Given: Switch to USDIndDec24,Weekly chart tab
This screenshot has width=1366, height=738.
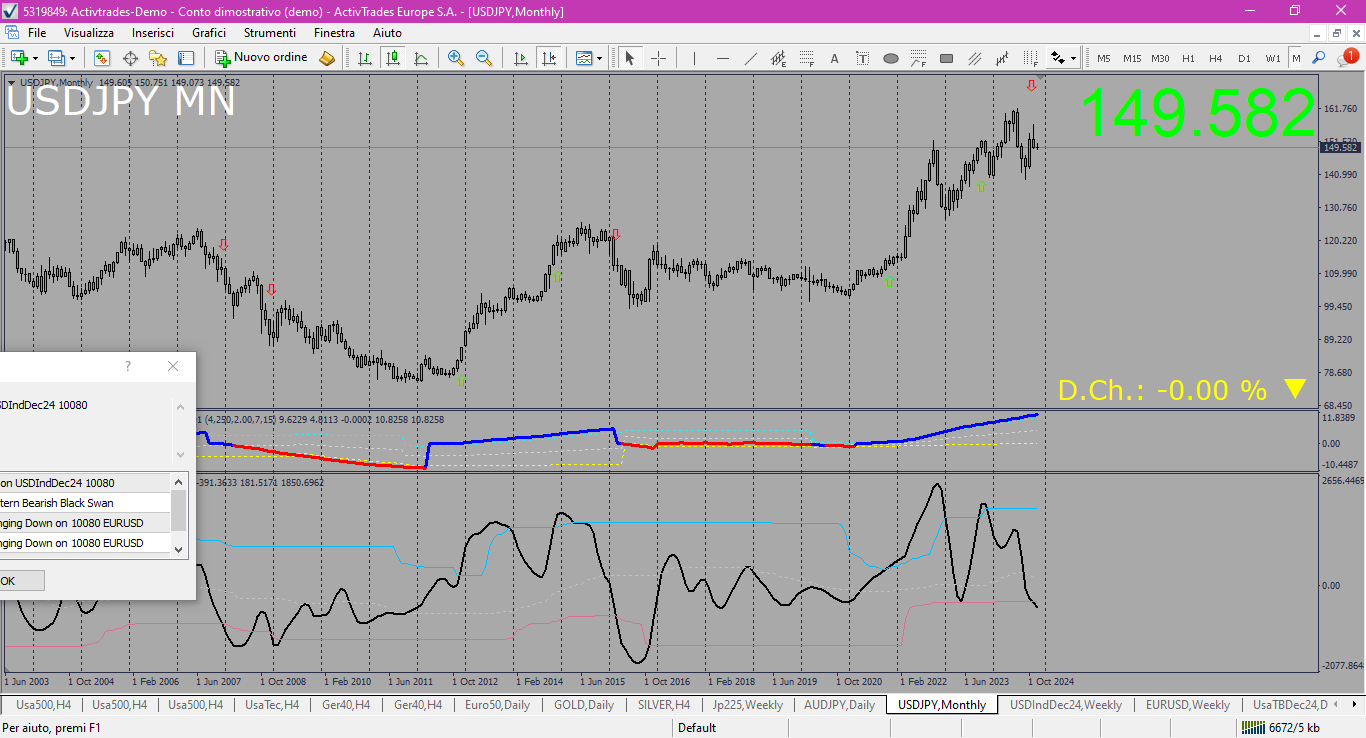Looking at the screenshot, I should point(1066,705).
